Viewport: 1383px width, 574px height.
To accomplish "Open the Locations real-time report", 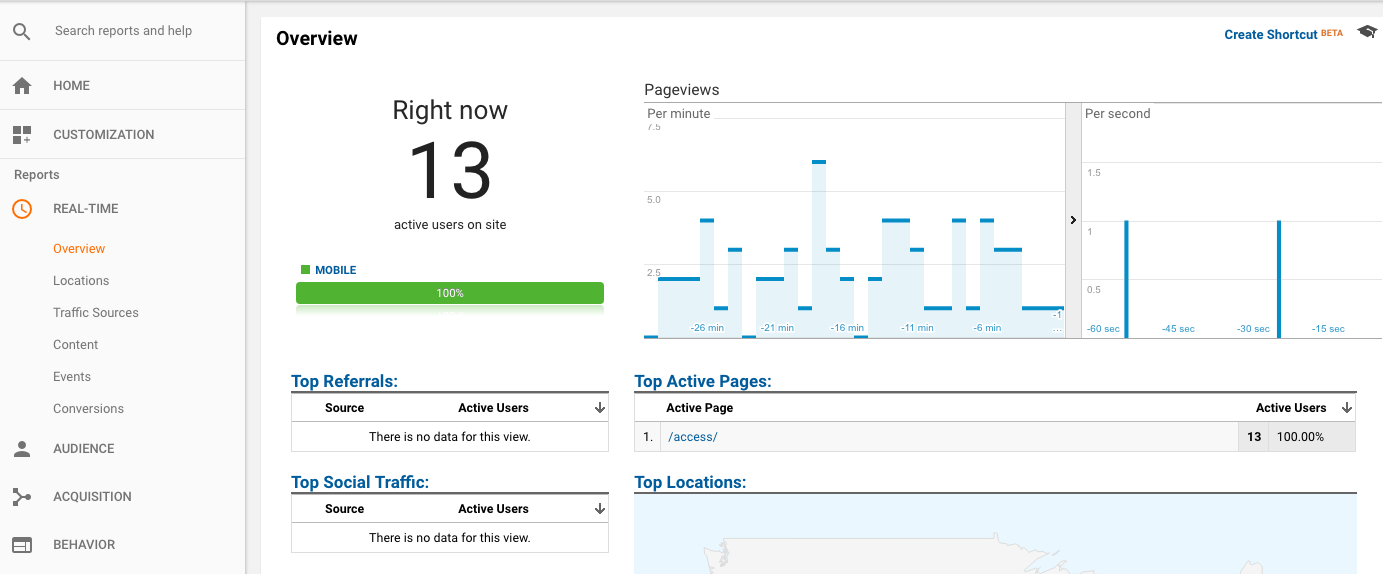I will [x=81, y=281].
